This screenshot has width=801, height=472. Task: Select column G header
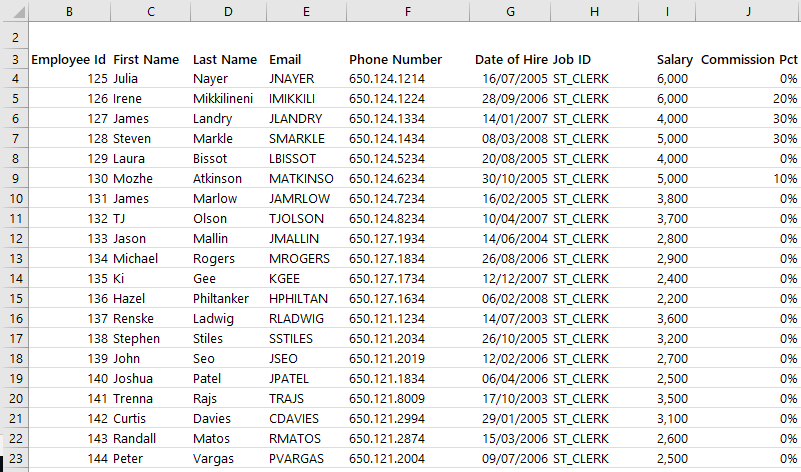tap(510, 11)
